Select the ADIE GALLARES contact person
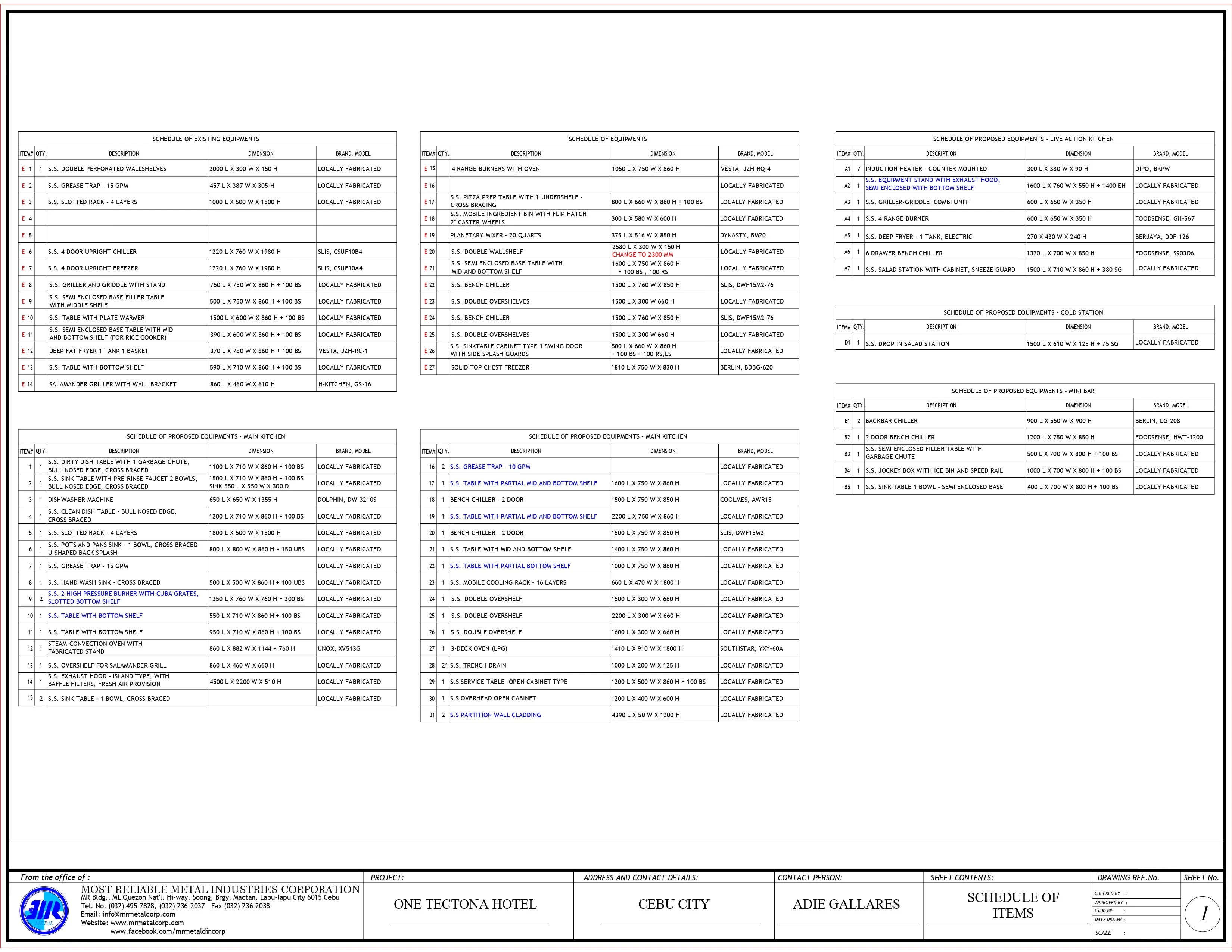This screenshot has width=1232, height=952. (x=846, y=904)
